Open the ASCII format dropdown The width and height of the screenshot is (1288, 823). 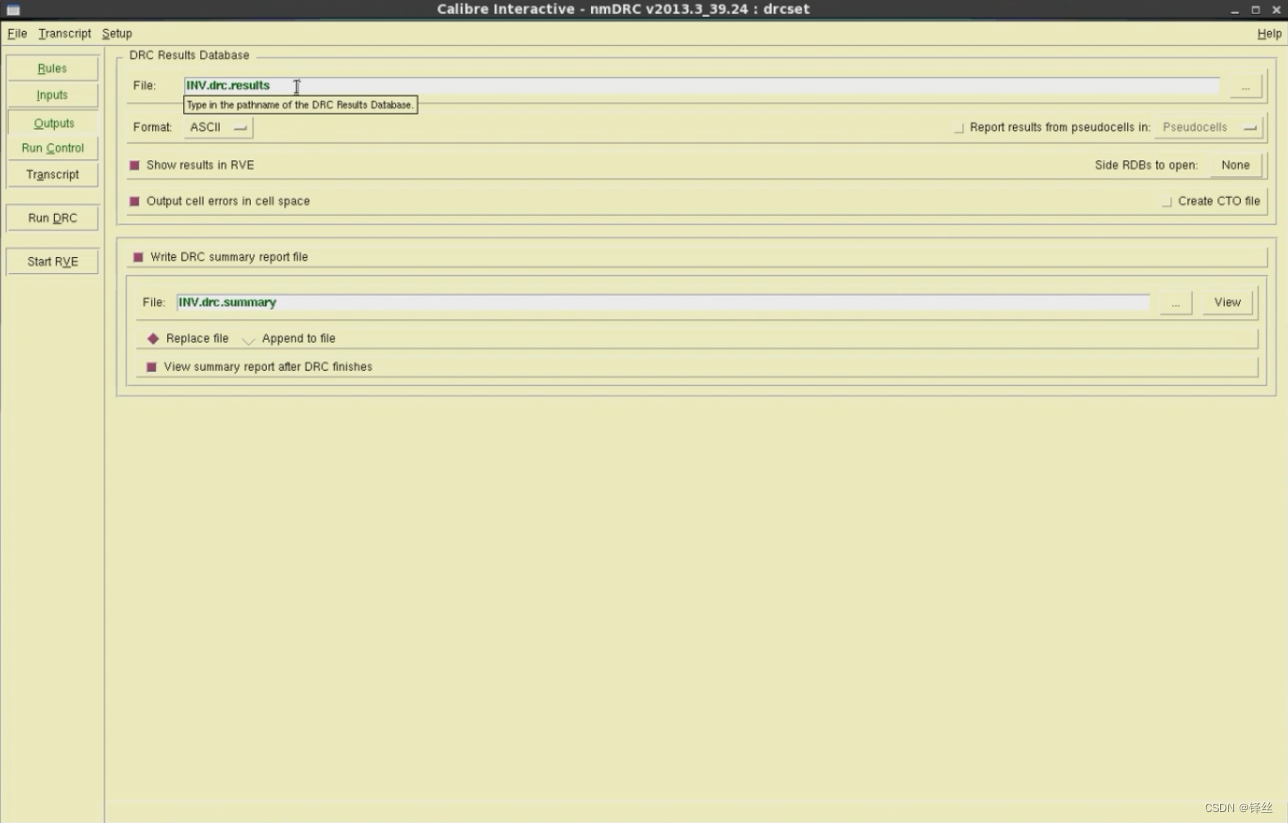tap(218, 127)
